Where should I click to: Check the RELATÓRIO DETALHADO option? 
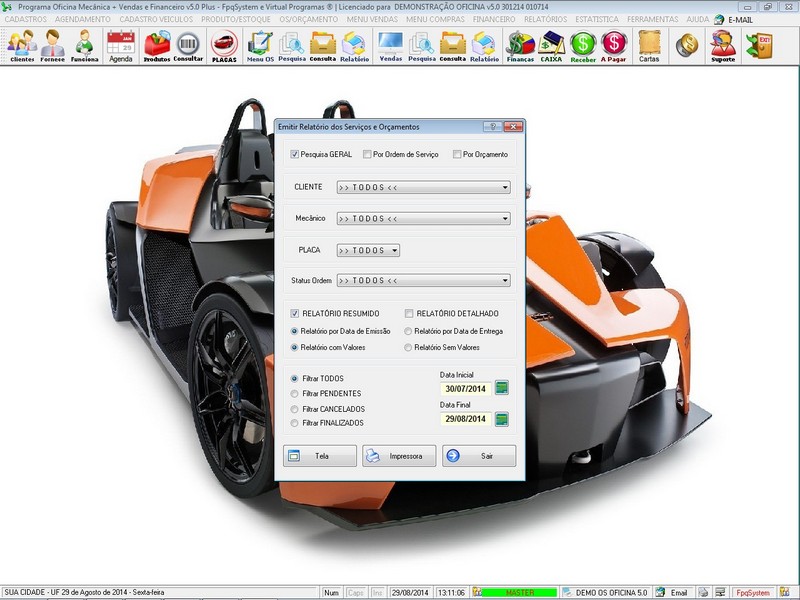(x=409, y=314)
